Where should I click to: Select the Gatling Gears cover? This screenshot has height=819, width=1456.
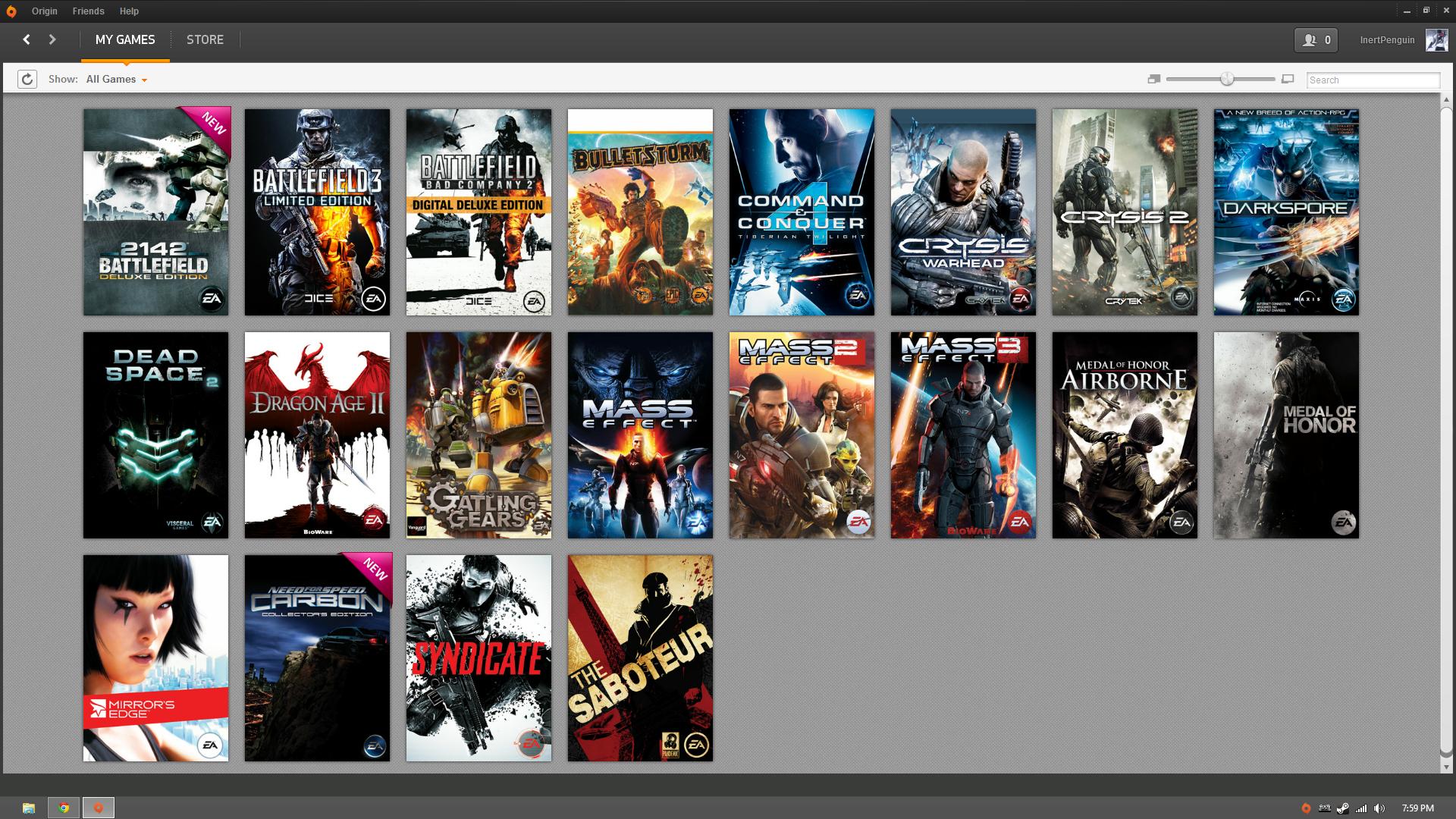[479, 435]
